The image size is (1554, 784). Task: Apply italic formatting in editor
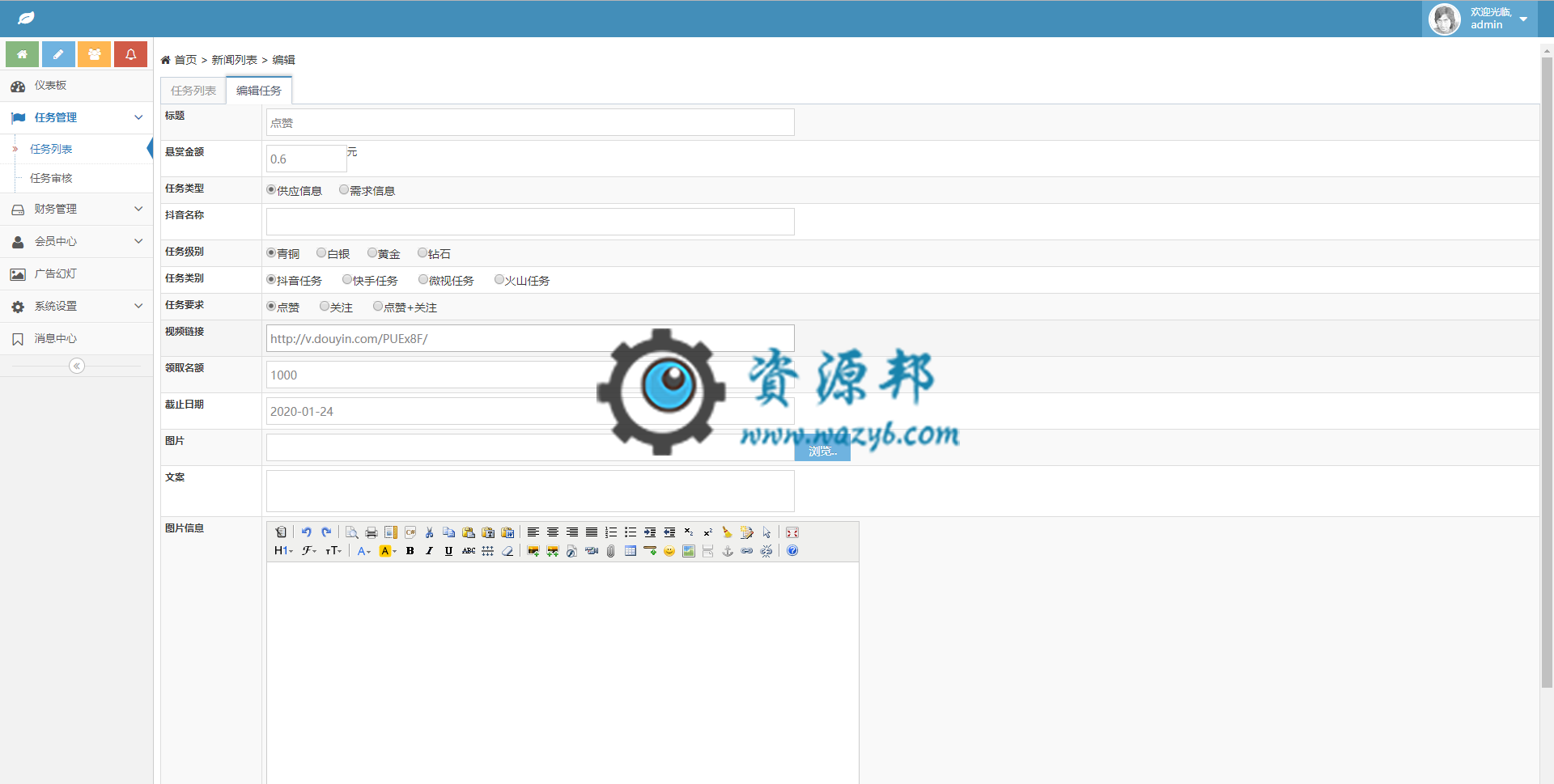coord(430,551)
